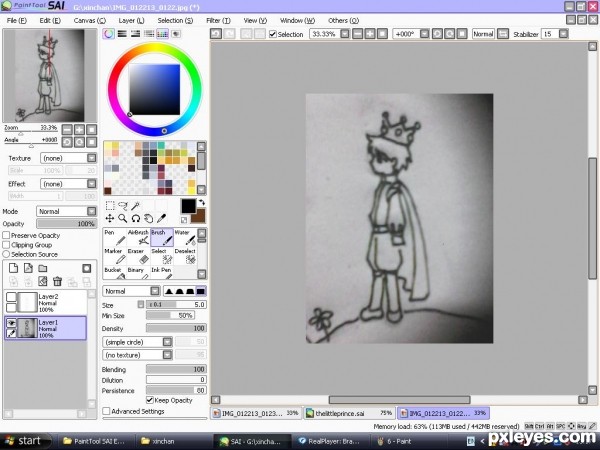The height and width of the screenshot is (450, 600).
Task: Switch to IMG_012213_0123 document tab
Action: [256, 413]
